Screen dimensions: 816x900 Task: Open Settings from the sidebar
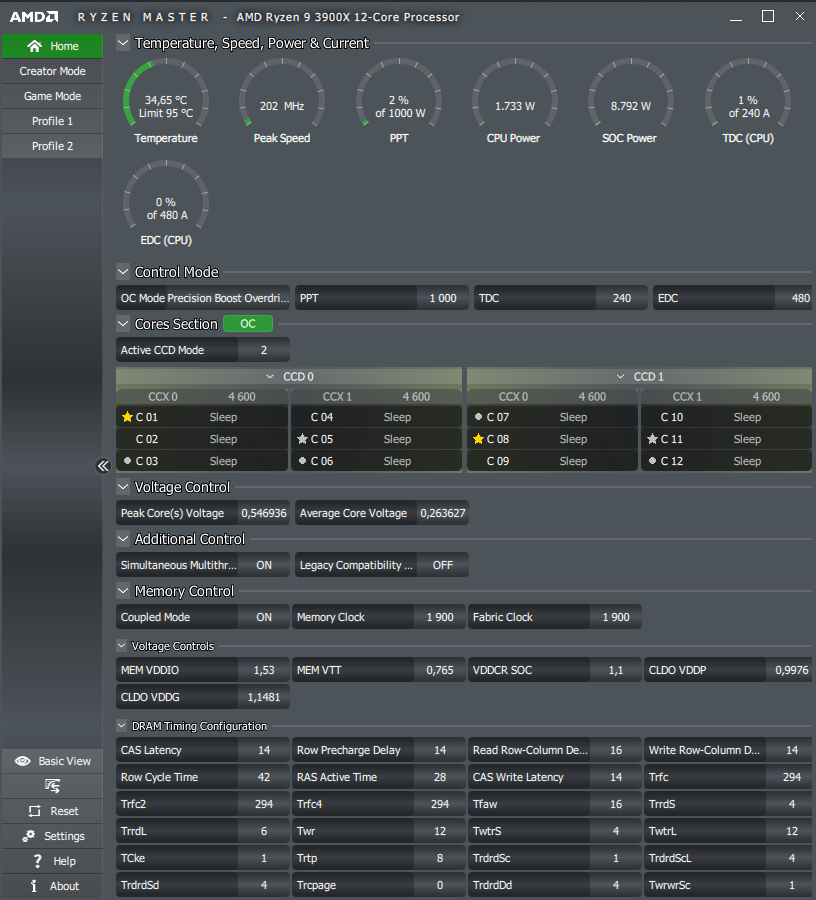pos(52,836)
